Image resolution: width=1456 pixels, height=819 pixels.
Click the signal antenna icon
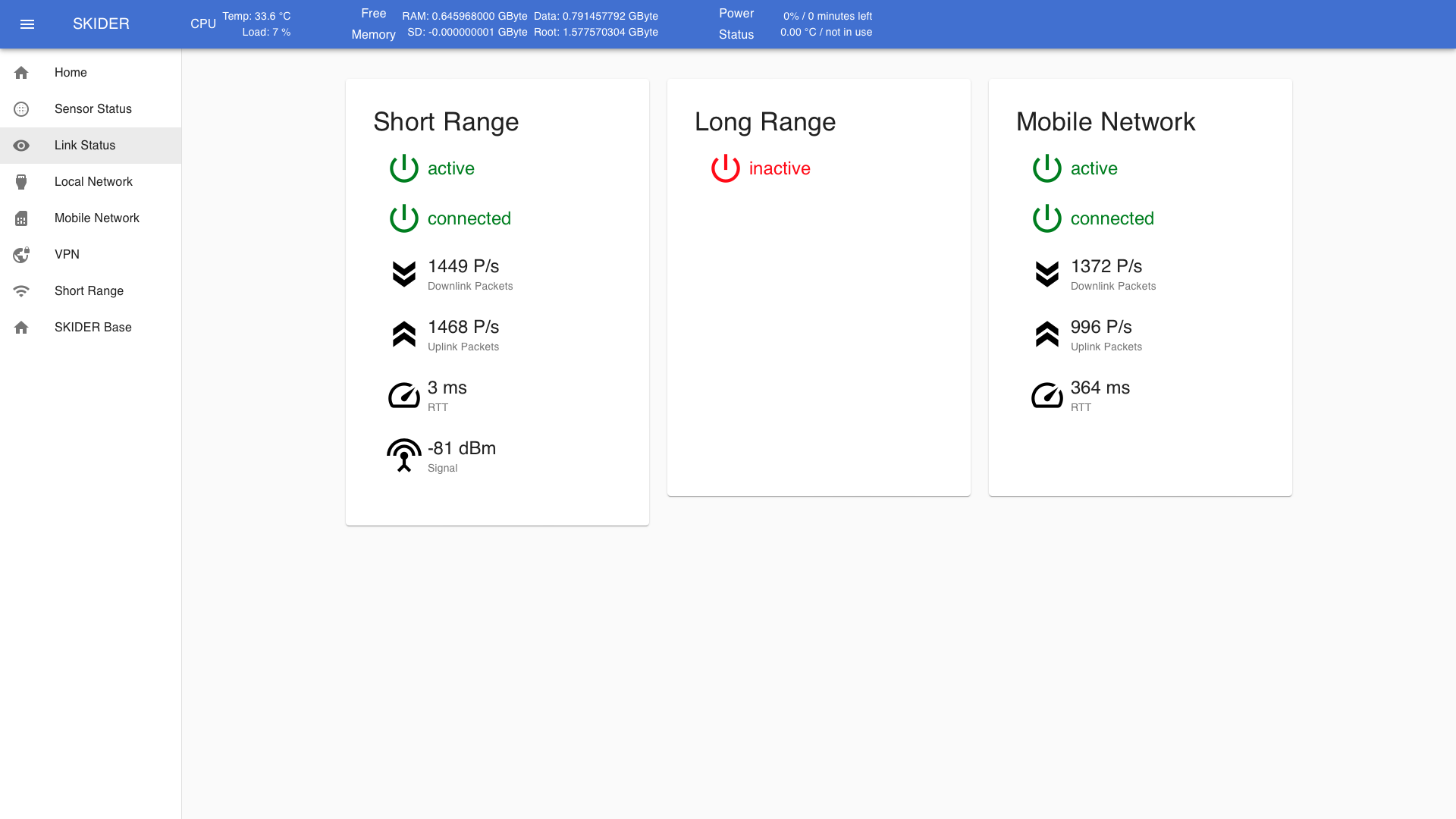coord(404,455)
